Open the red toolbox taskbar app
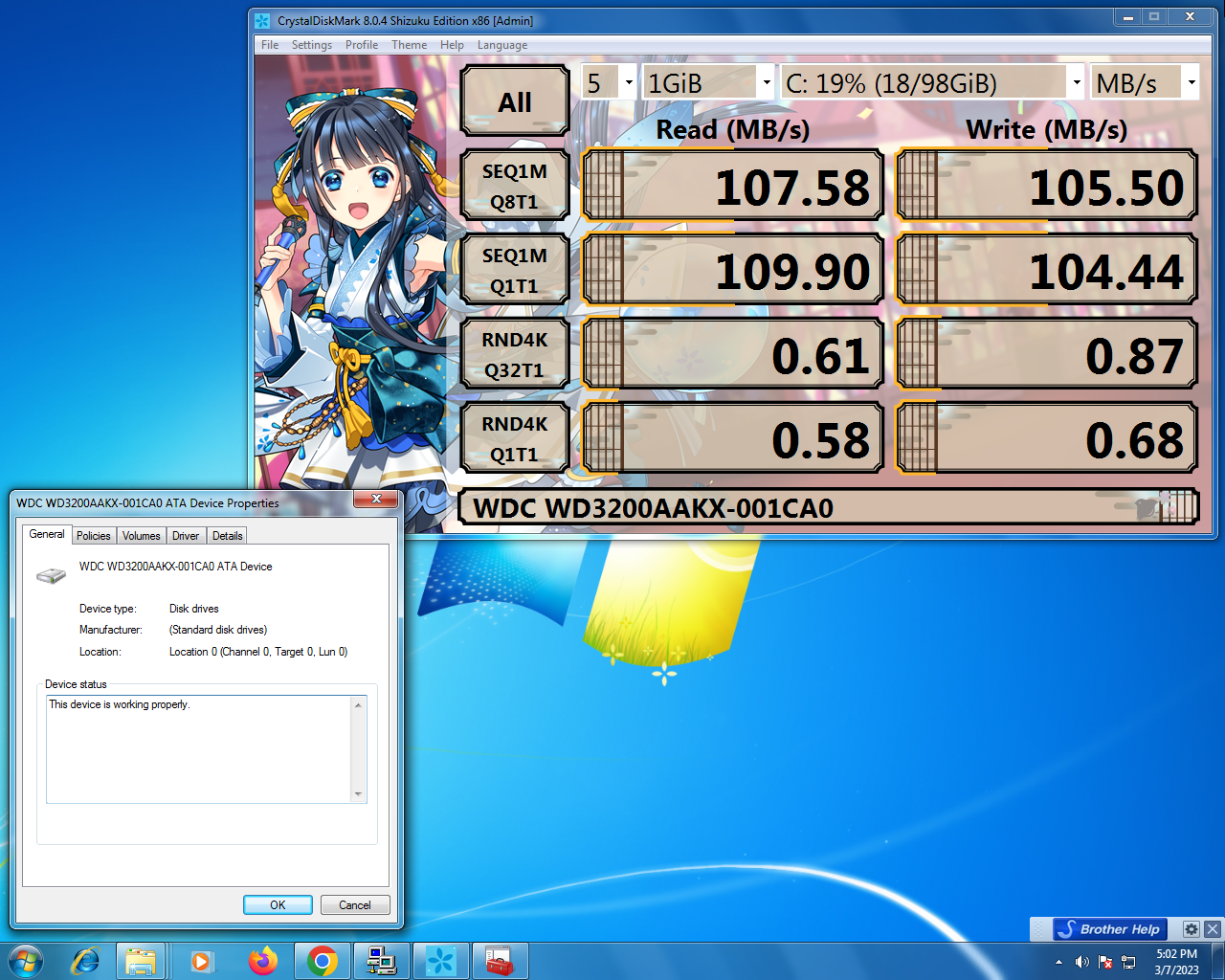Viewport: 1225px width, 980px height. (x=501, y=961)
